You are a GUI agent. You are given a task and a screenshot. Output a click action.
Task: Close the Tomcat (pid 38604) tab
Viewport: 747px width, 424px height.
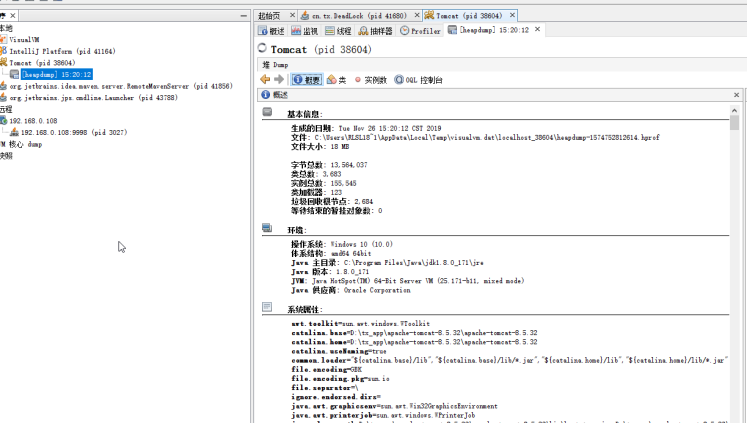512,16
